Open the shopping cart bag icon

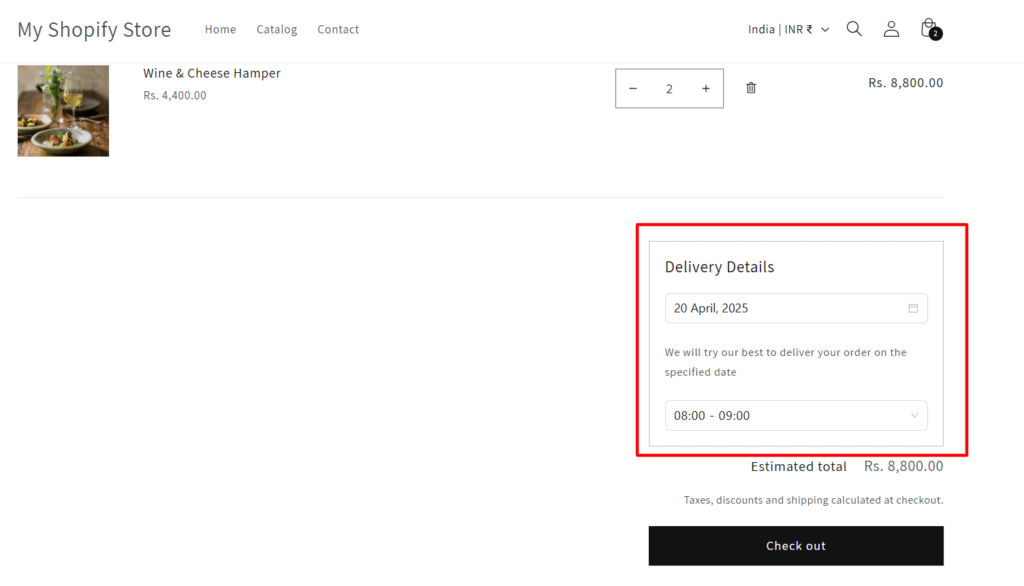(929, 29)
